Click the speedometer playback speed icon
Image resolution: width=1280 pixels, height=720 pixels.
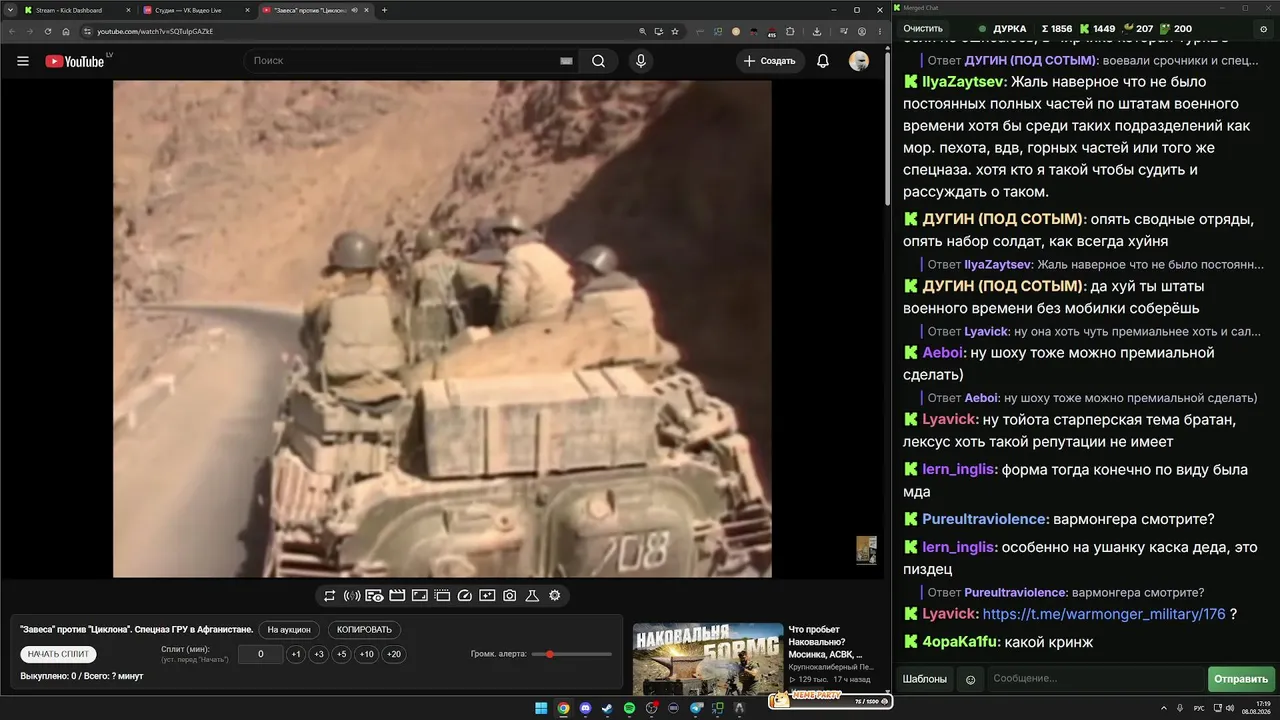coord(464,596)
